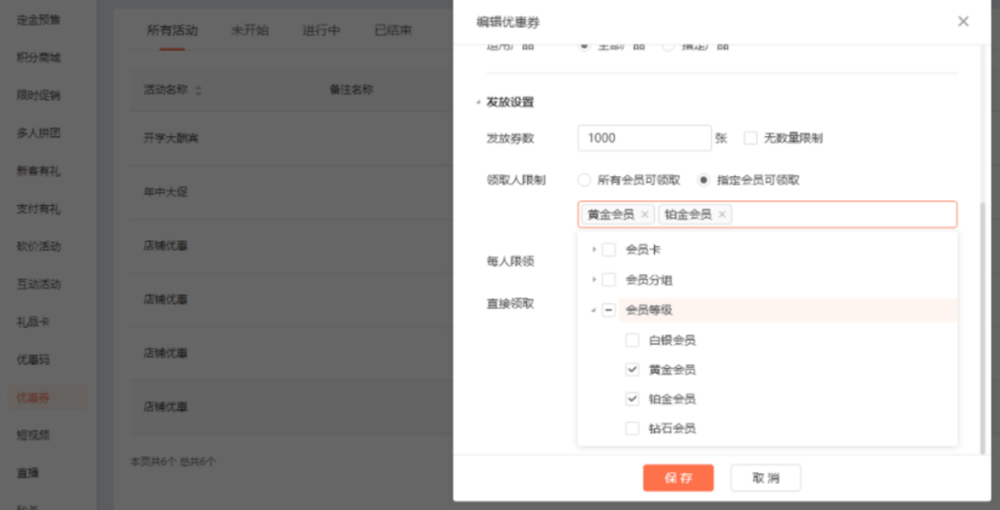Open 短视频 in sidebar
This screenshot has height=510, width=1000.
click(33, 435)
